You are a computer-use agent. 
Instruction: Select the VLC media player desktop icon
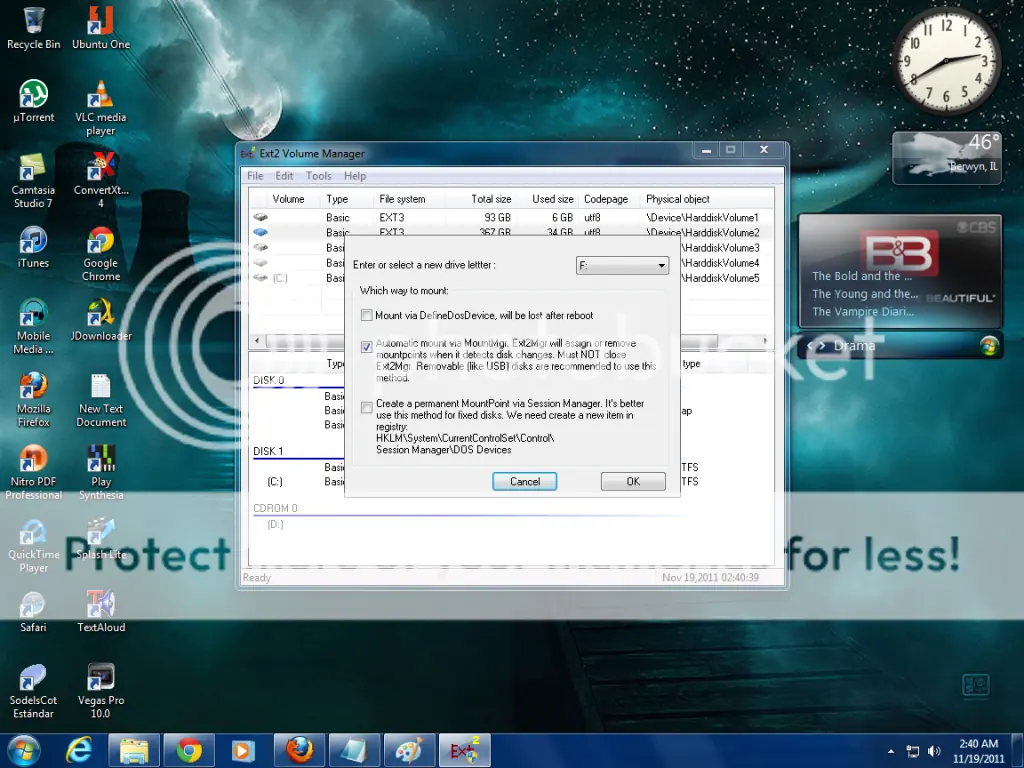(101, 108)
